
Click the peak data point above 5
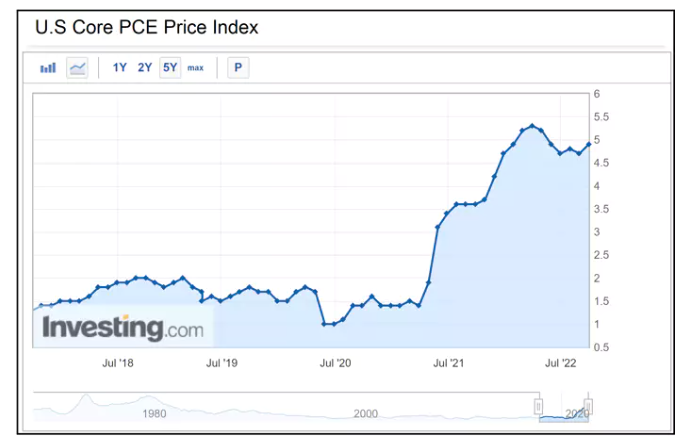pyautogui.click(x=532, y=126)
